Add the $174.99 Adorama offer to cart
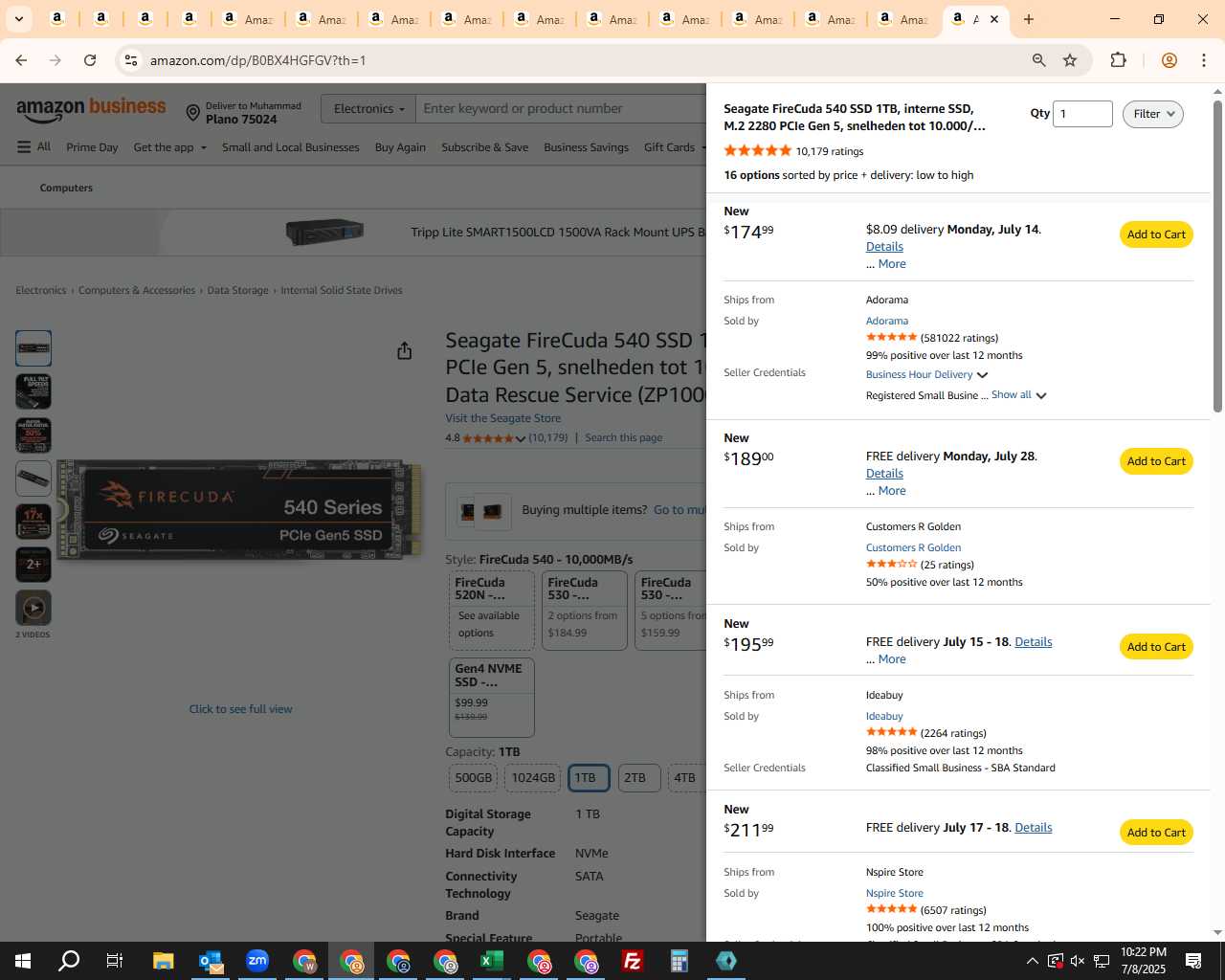 1156,234
